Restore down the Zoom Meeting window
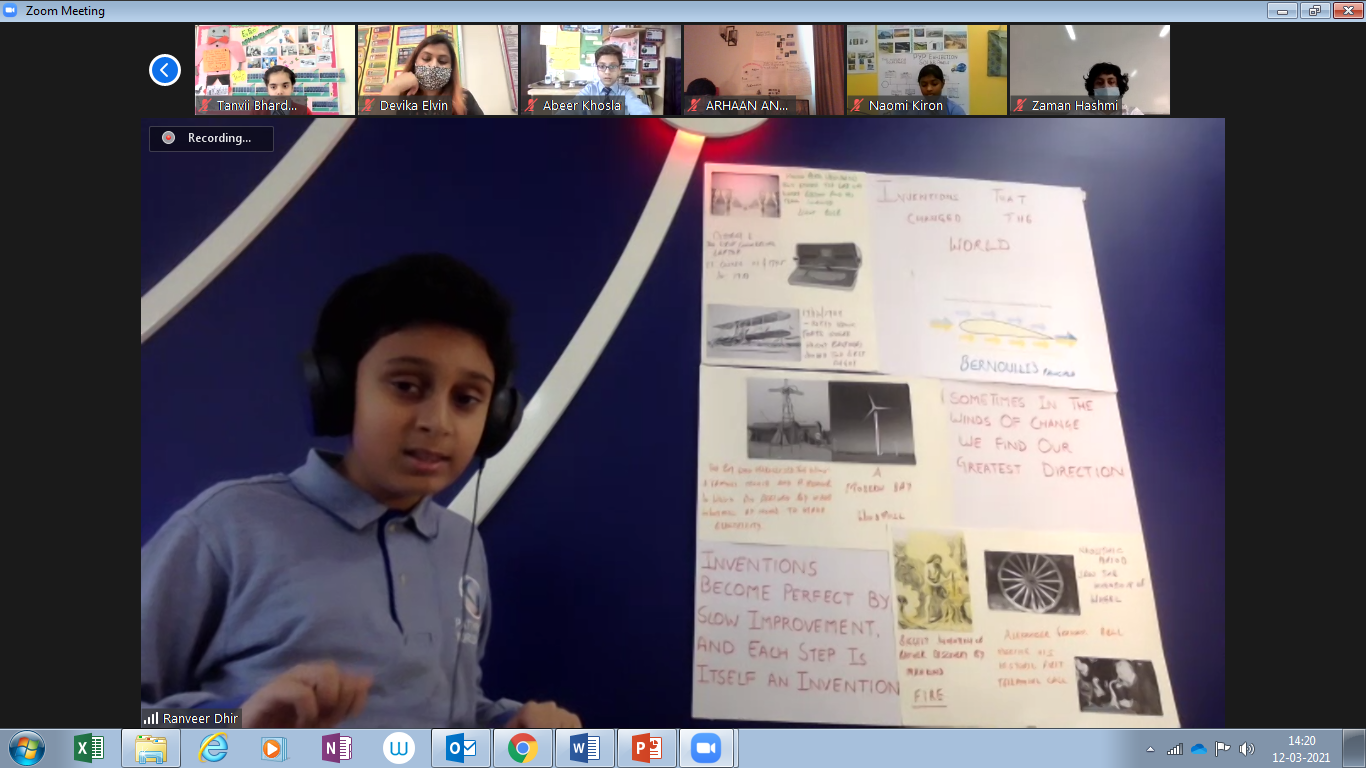The height and width of the screenshot is (768, 1366). (x=1313, y=10)
